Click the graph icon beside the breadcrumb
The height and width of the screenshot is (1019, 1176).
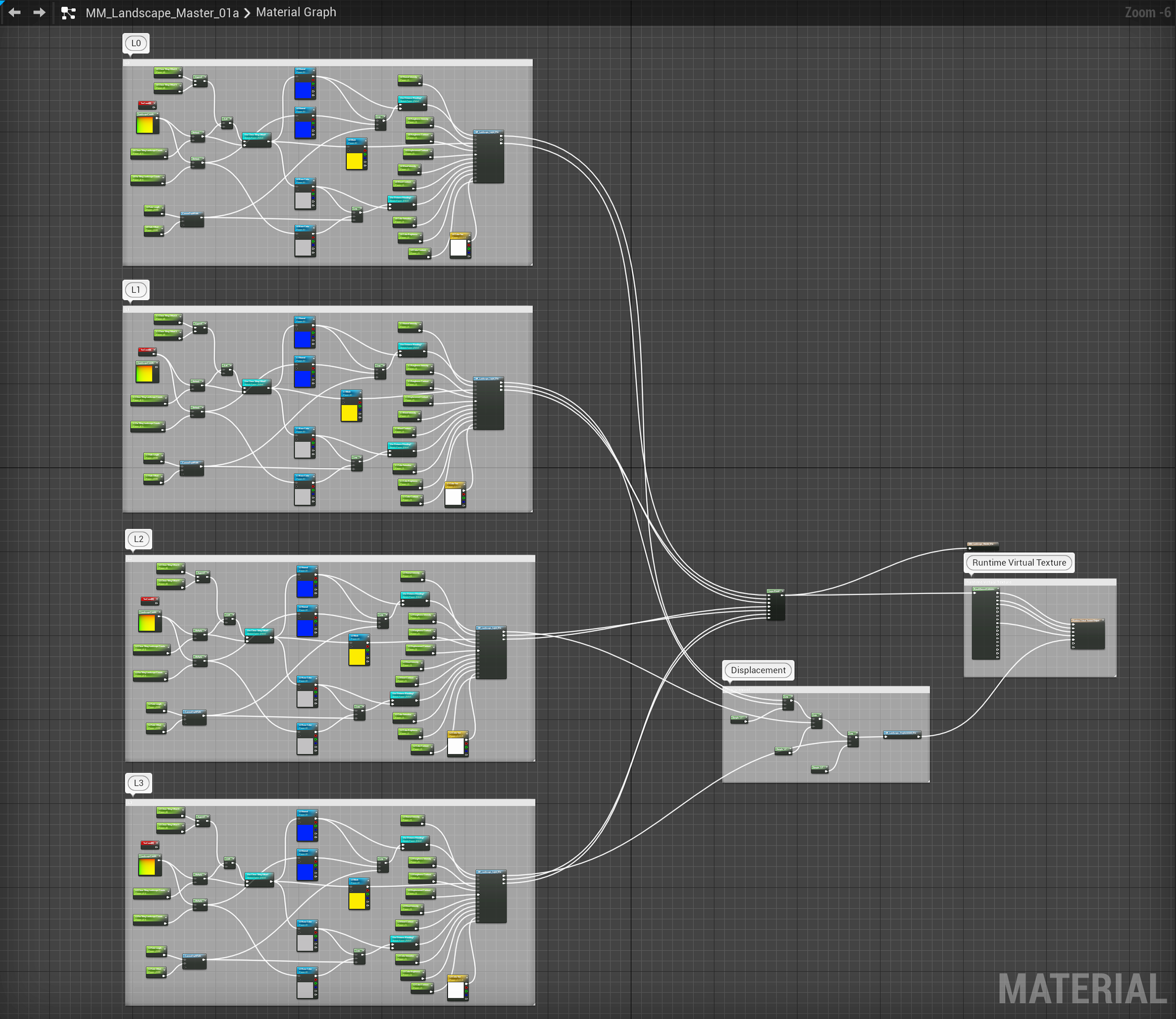point(68,13)
